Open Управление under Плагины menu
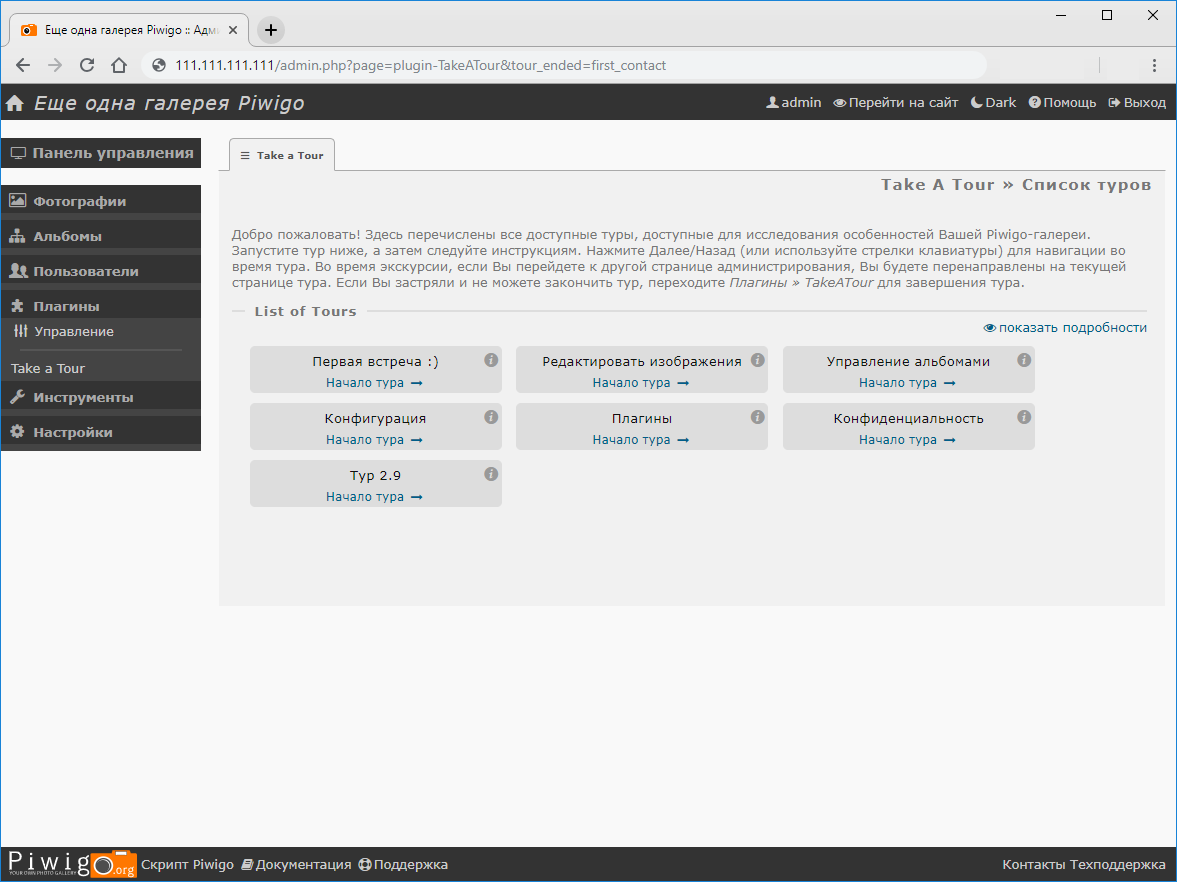 coord(73,332)
